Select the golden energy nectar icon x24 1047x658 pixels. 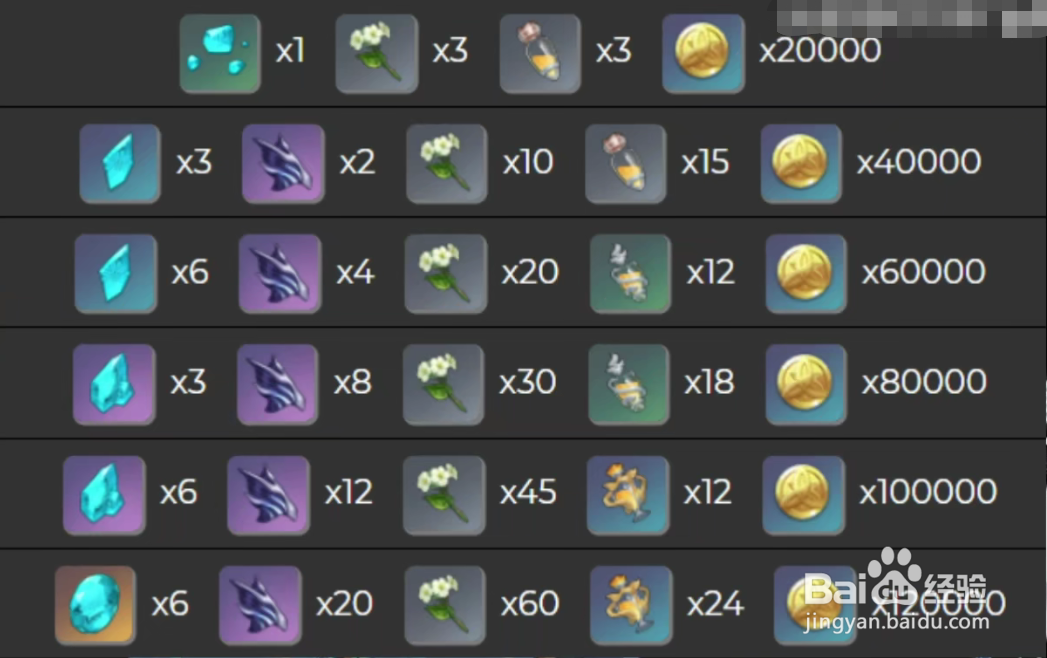pos(631,606)
